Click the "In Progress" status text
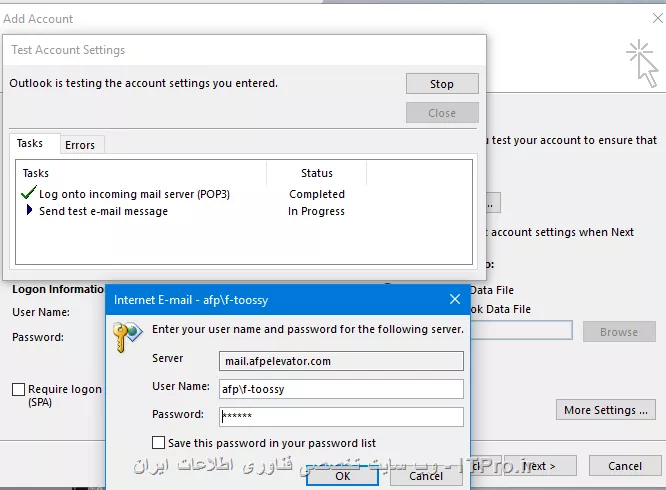666x490 pixels. click(316, 211)
